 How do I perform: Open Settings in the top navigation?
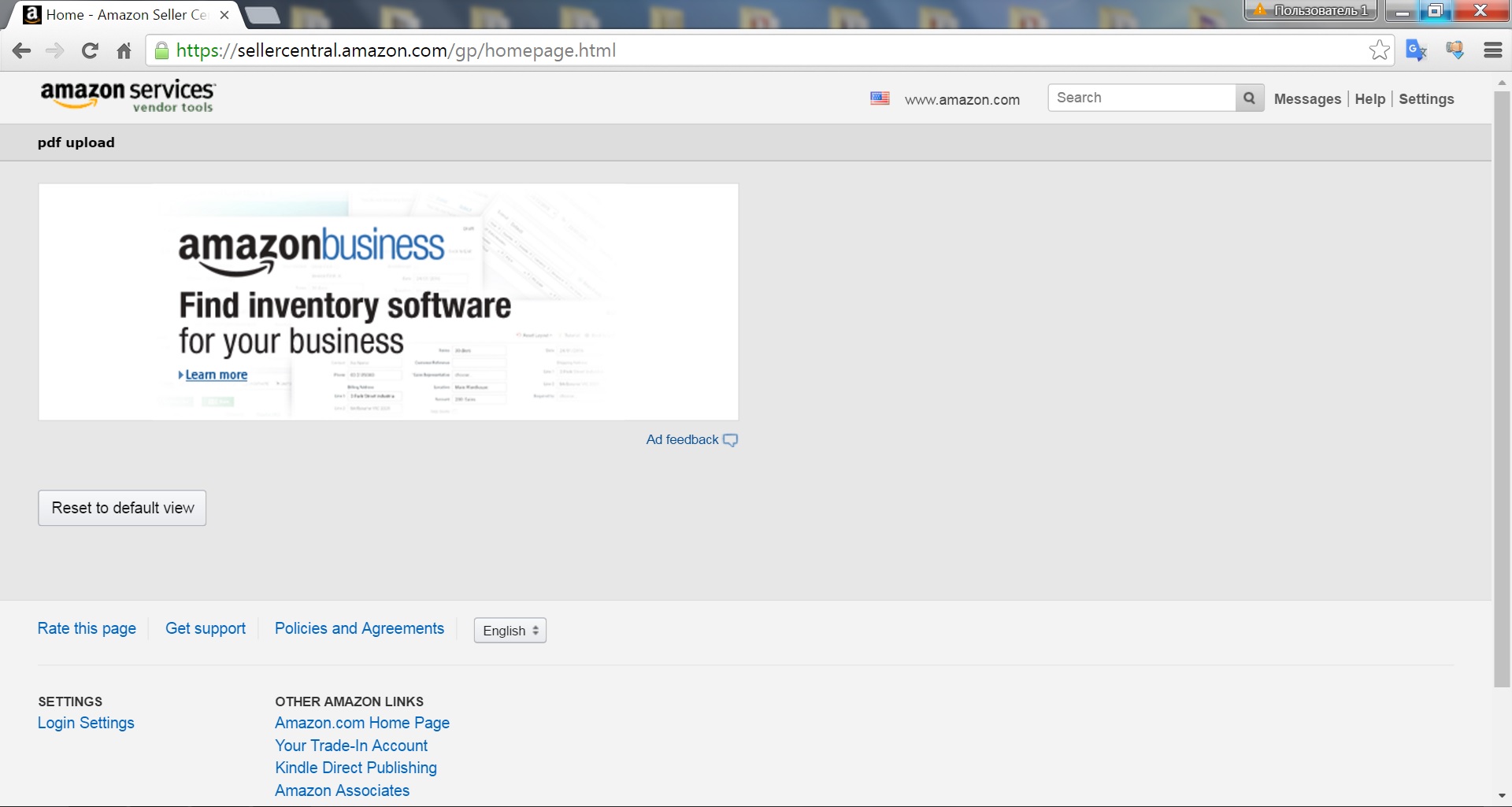[x=1426, y=99]
